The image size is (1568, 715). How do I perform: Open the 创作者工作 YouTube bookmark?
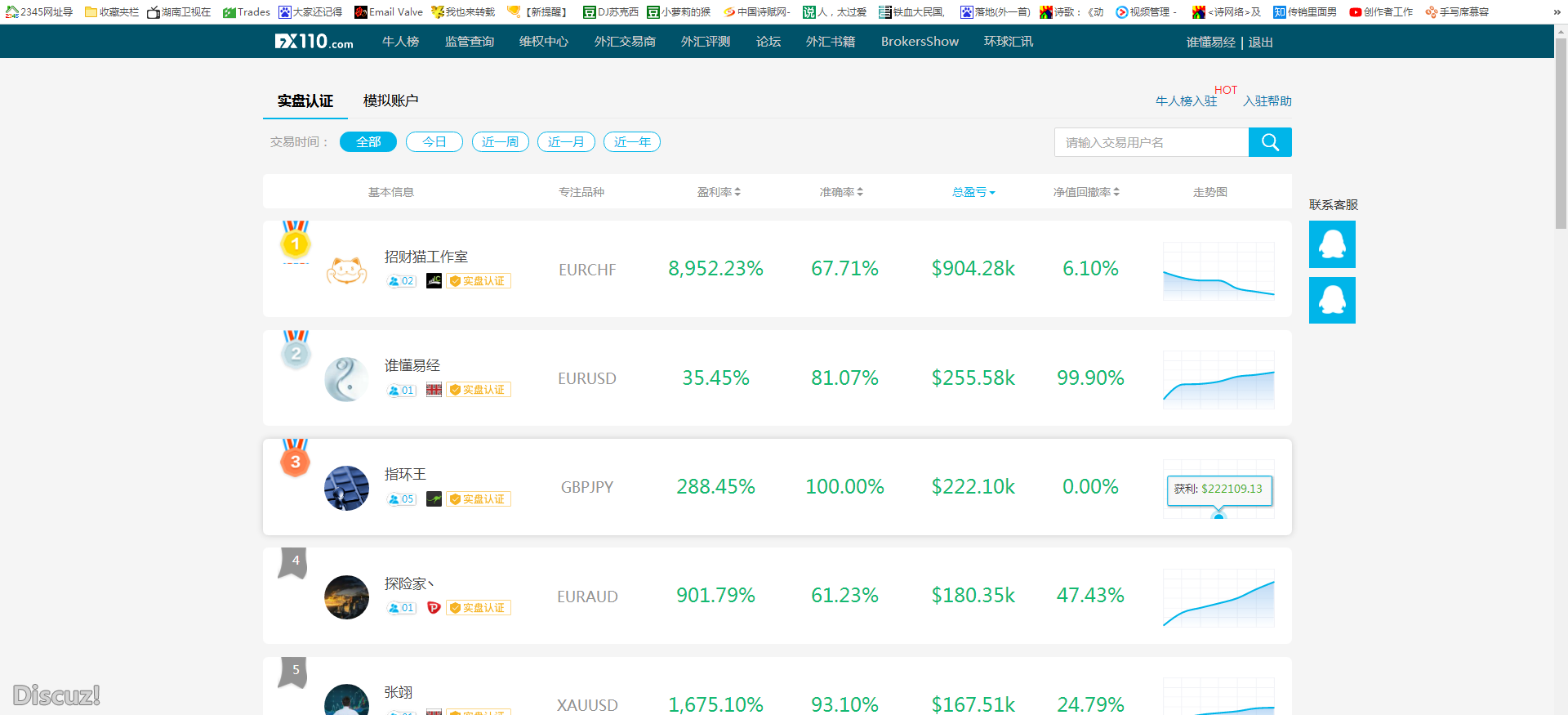coord(1381,11)
